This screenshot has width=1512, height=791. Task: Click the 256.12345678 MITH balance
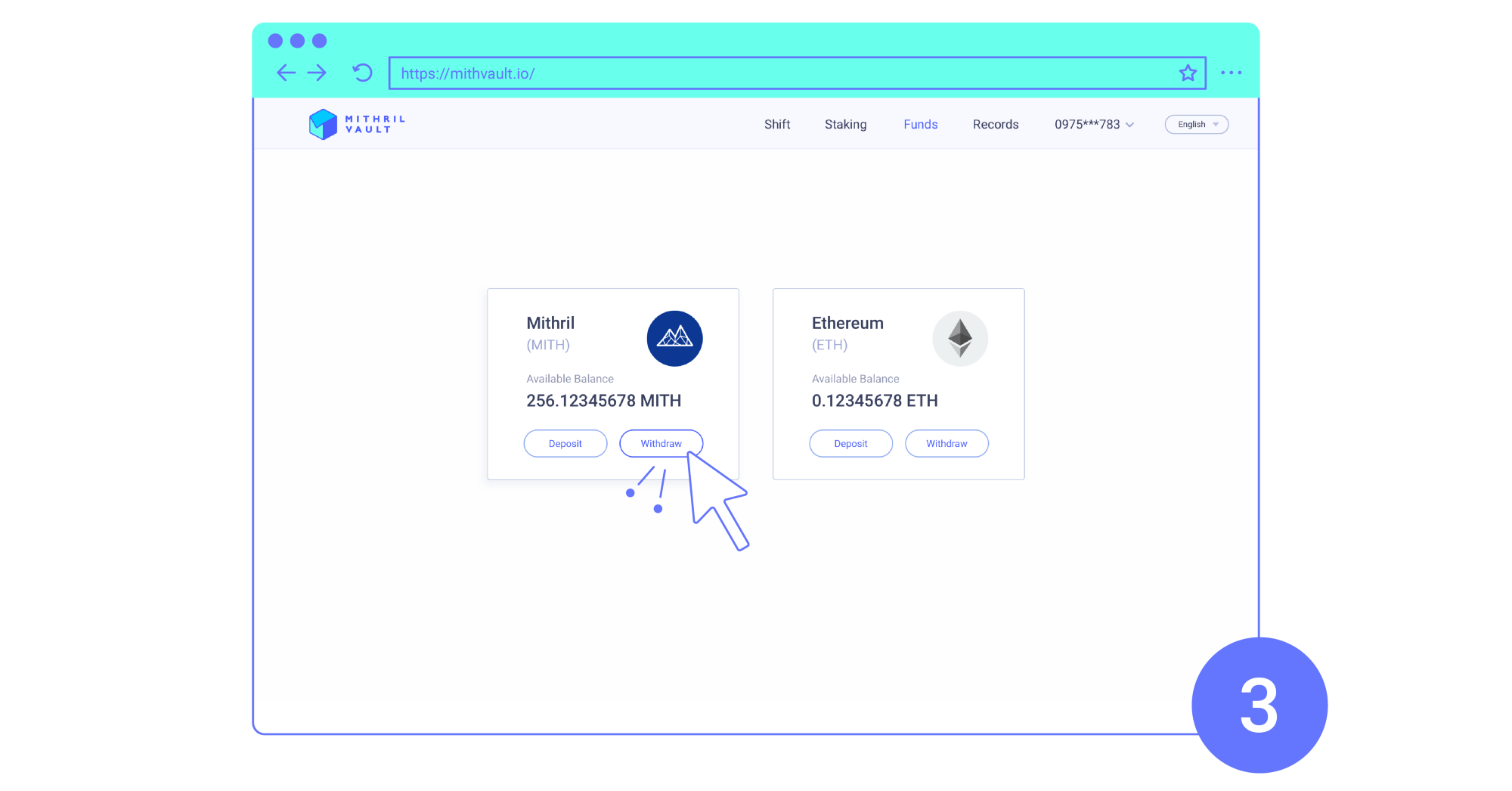604,401
